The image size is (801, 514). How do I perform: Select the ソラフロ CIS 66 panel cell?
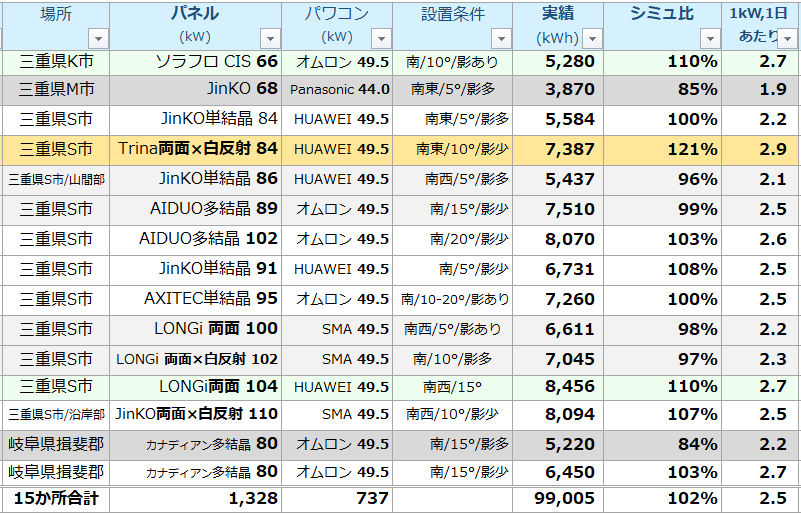coord(196,62)
